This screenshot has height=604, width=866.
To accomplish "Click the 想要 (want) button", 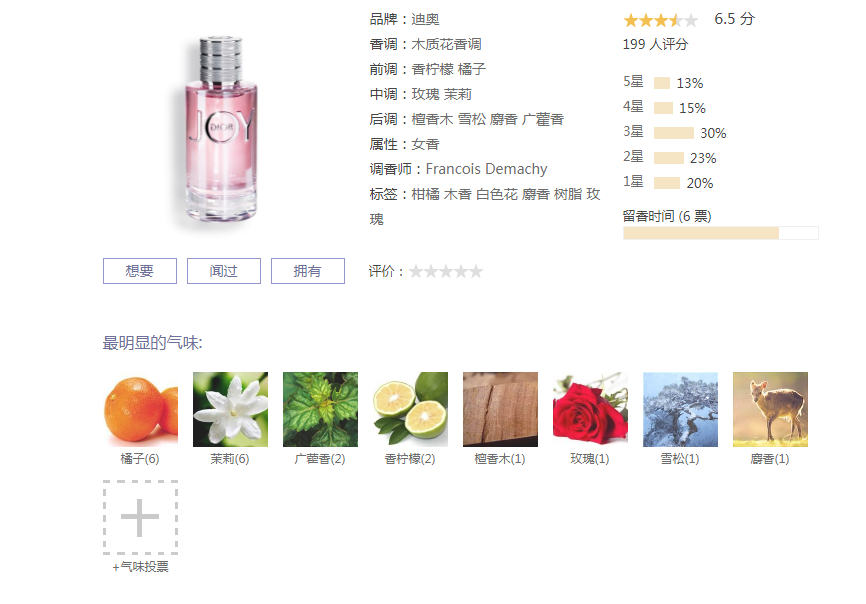I will pyautogui.click(x=140, y=271).
